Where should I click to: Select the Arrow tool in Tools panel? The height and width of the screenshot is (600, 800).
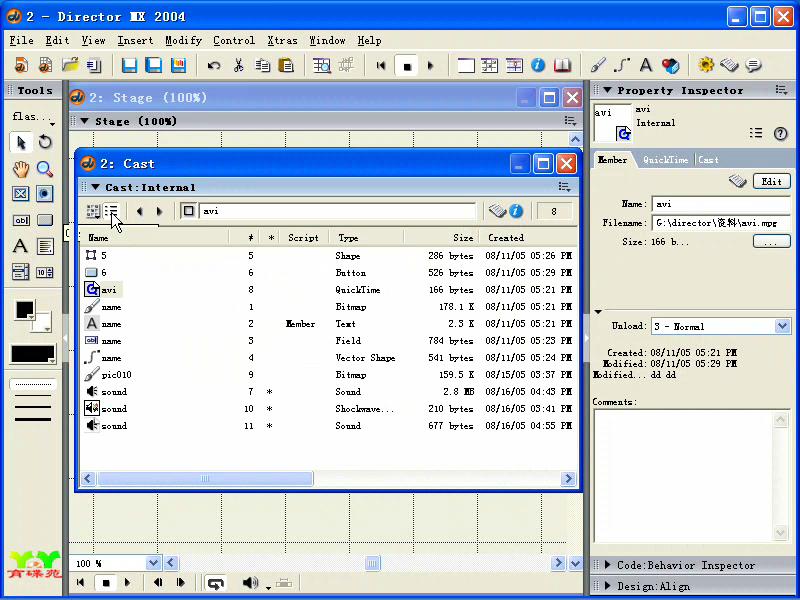(x=21, y=142)
